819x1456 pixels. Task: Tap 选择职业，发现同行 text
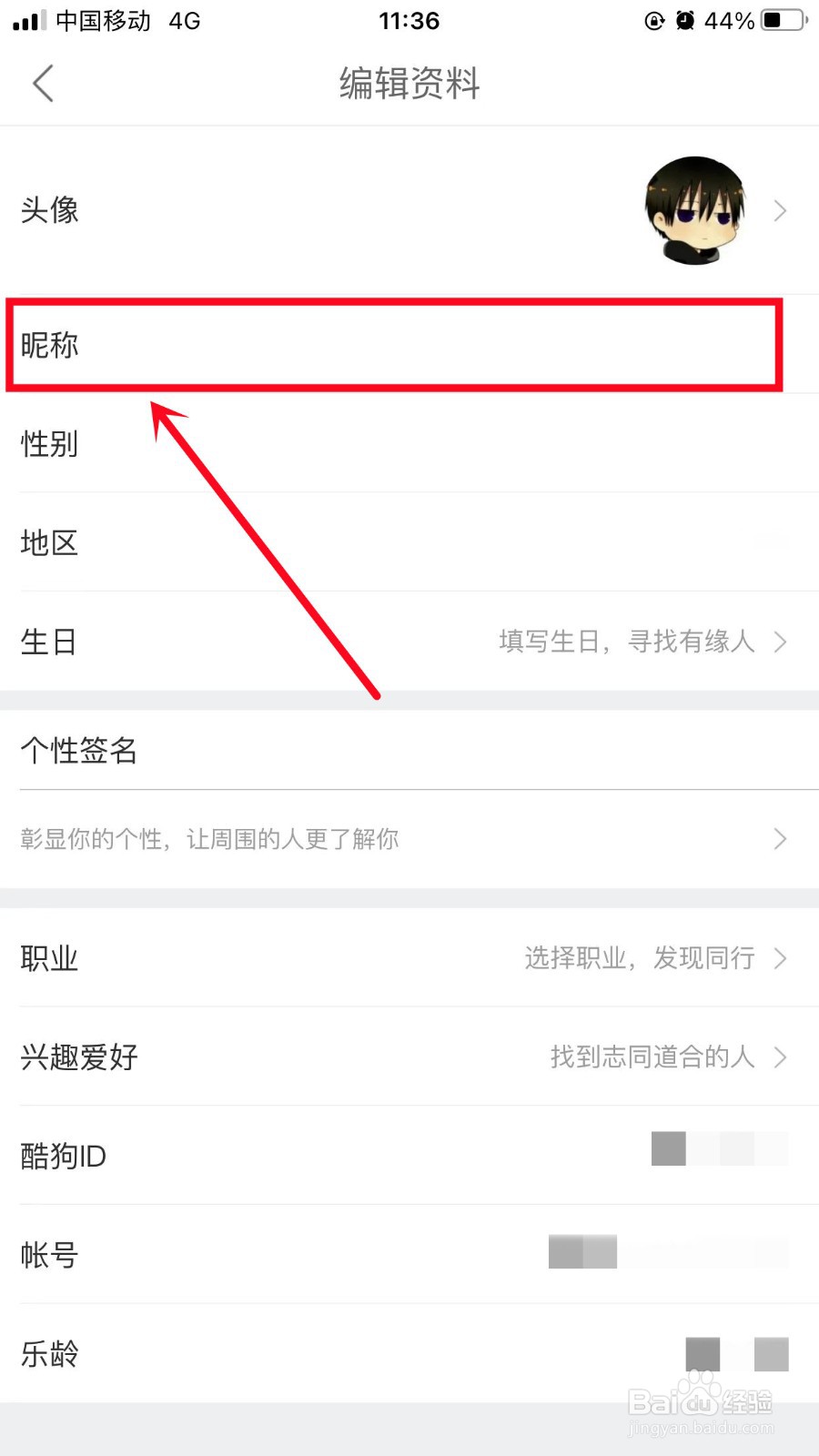(640, 958)
